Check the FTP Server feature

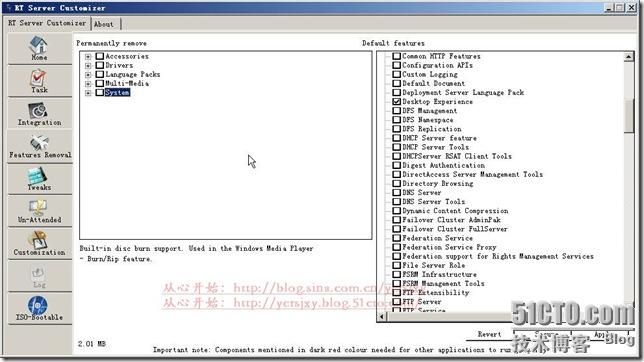tap(396, 302)
